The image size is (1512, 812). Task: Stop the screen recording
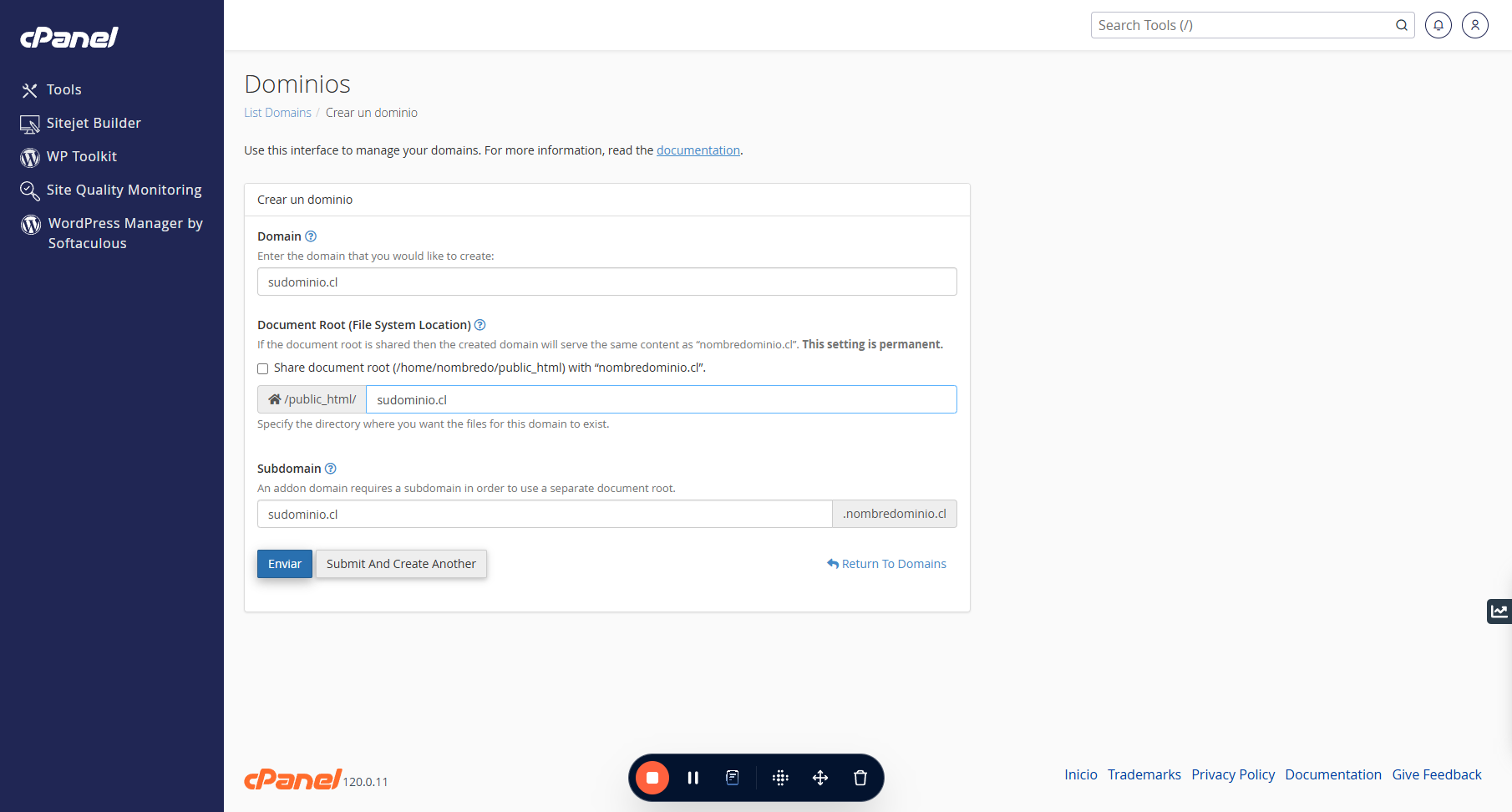click(x=652, y=778)
